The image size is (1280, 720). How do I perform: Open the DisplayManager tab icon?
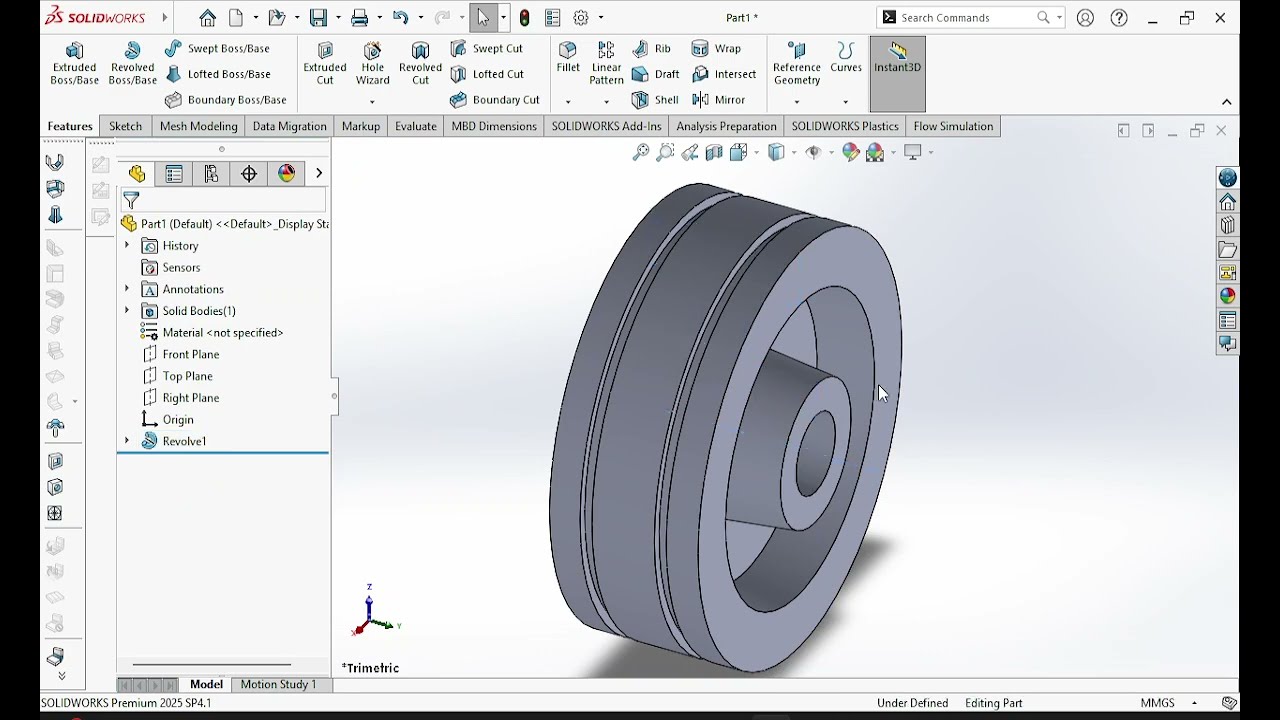287,174
